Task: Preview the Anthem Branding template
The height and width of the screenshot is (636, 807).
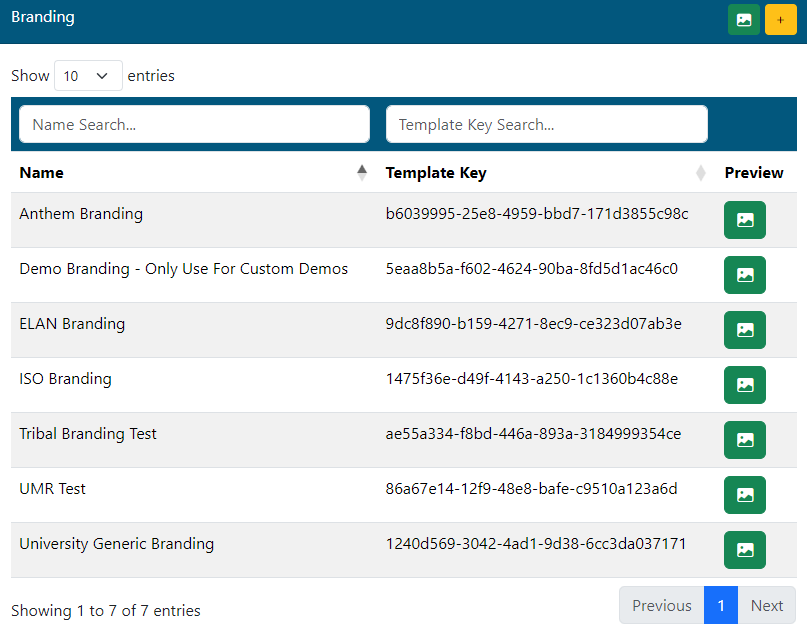Action: tap(744, 220)
